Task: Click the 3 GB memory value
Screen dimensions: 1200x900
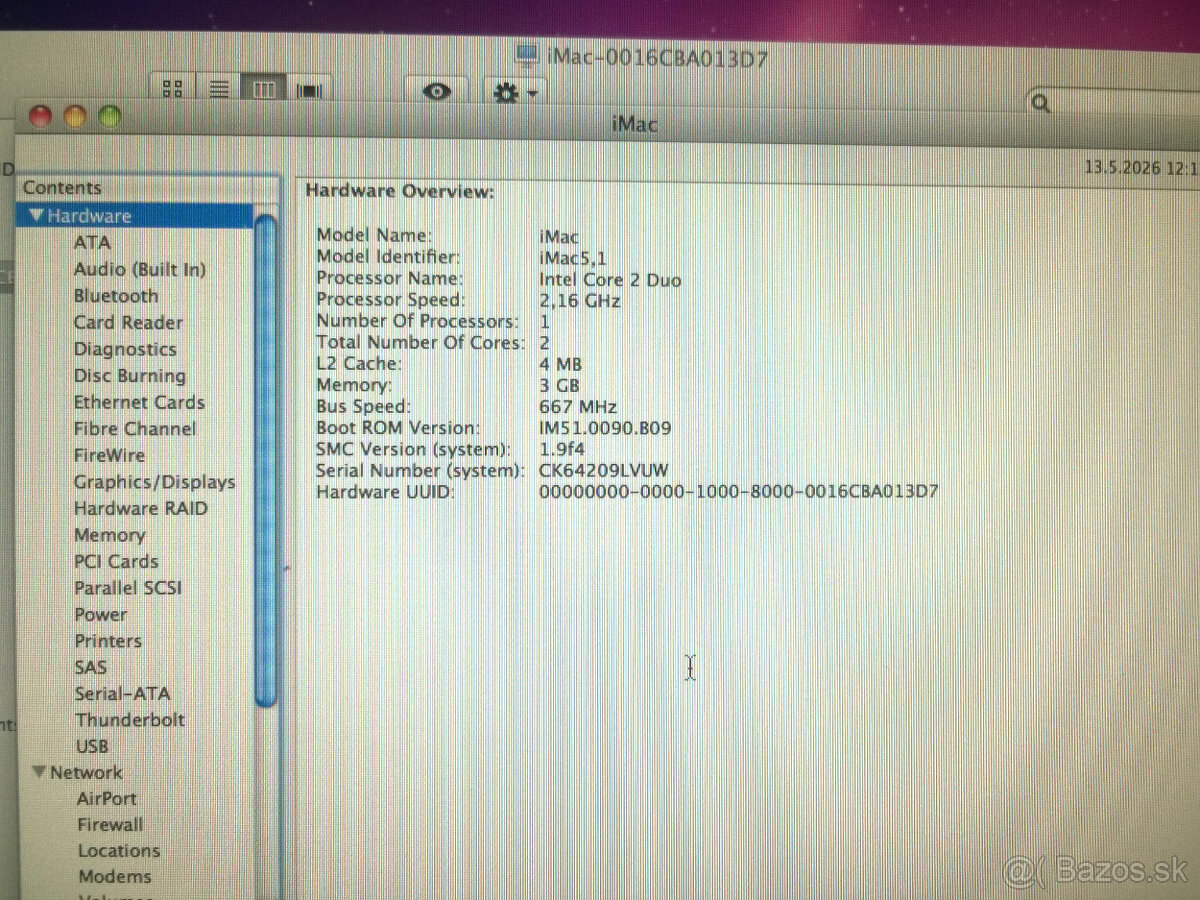Action: click(x=559, y=385)
